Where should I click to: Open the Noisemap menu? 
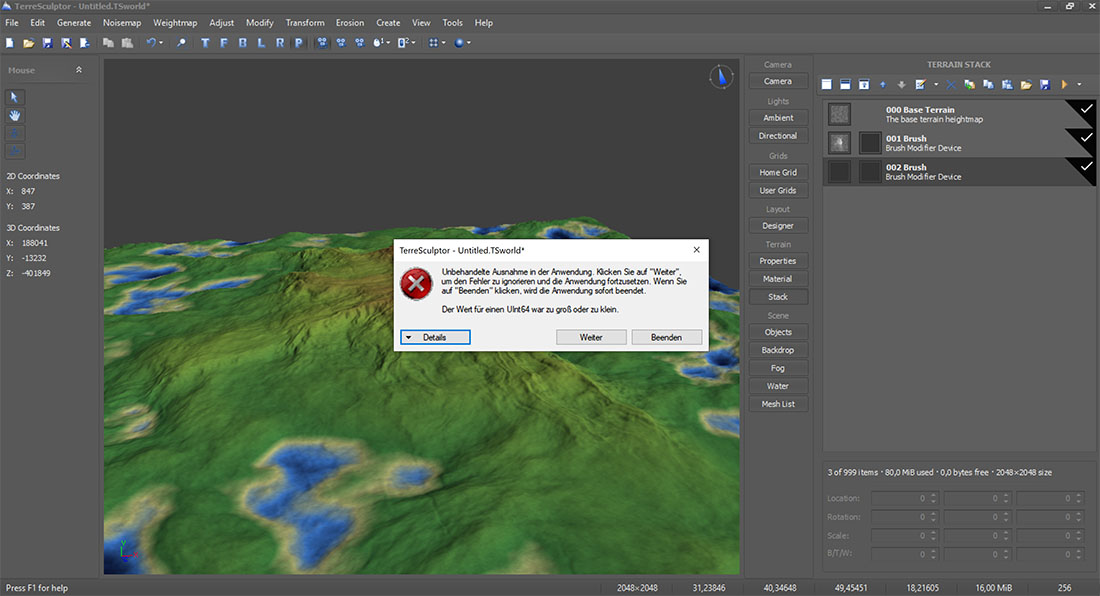(122, 22)
